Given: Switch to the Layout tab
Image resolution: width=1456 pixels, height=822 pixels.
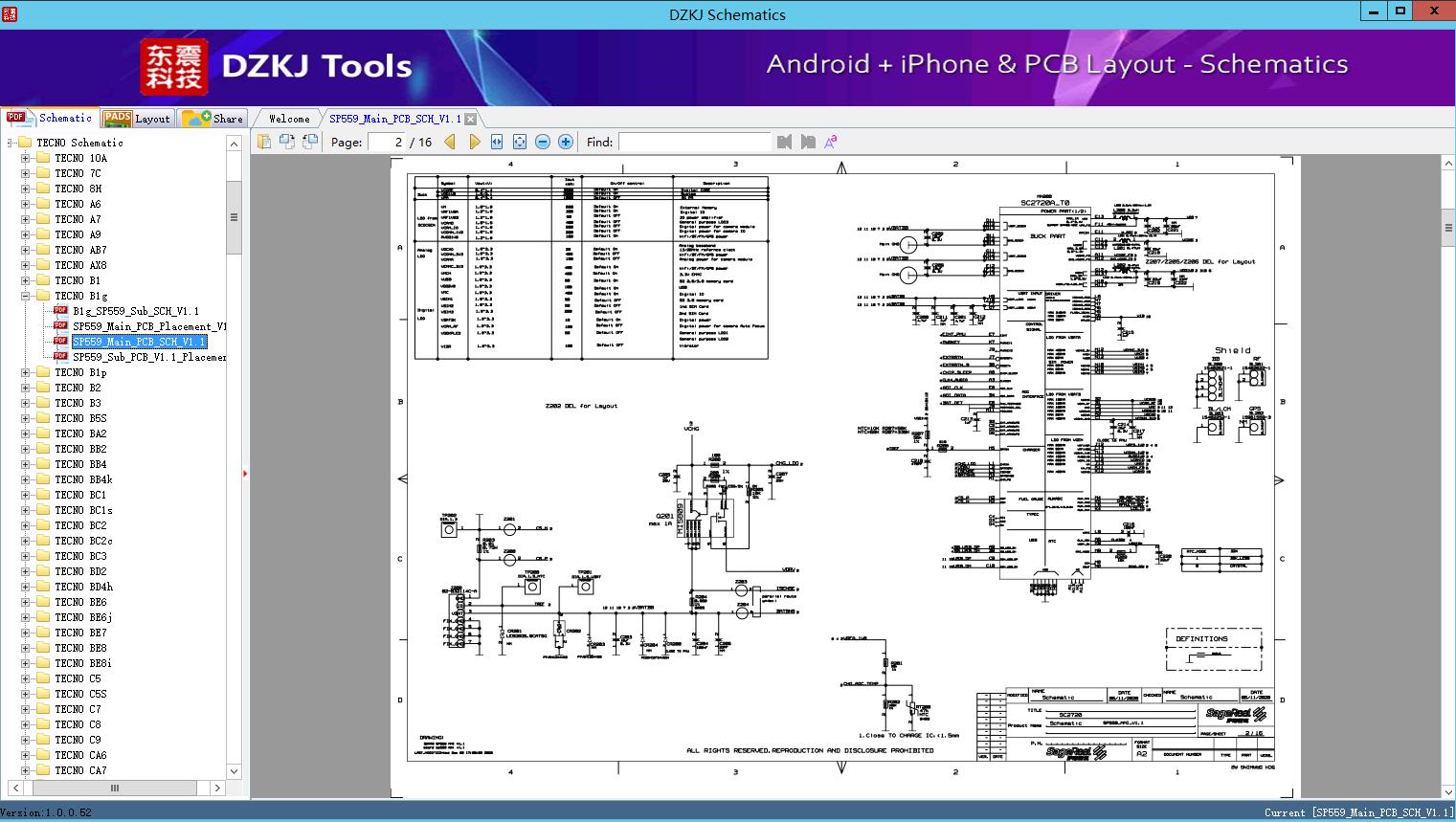Looking at the screenshot, I should pyautogui.click(x=137, y=119).
